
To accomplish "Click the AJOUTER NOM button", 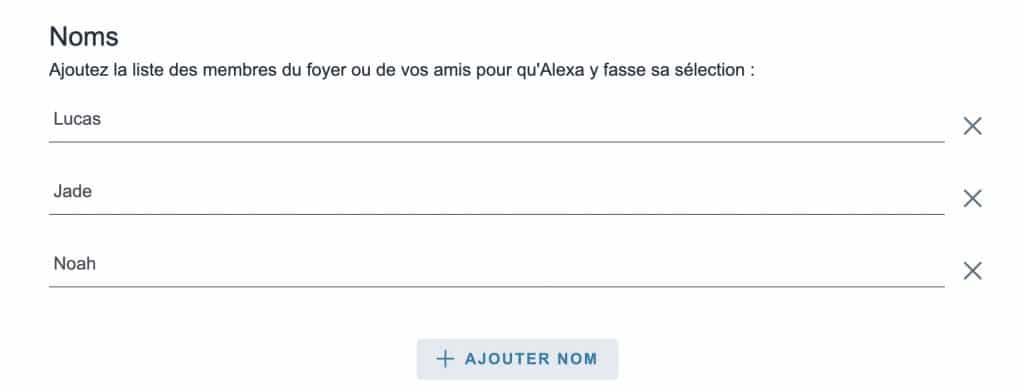I will (x=517, y=359).
